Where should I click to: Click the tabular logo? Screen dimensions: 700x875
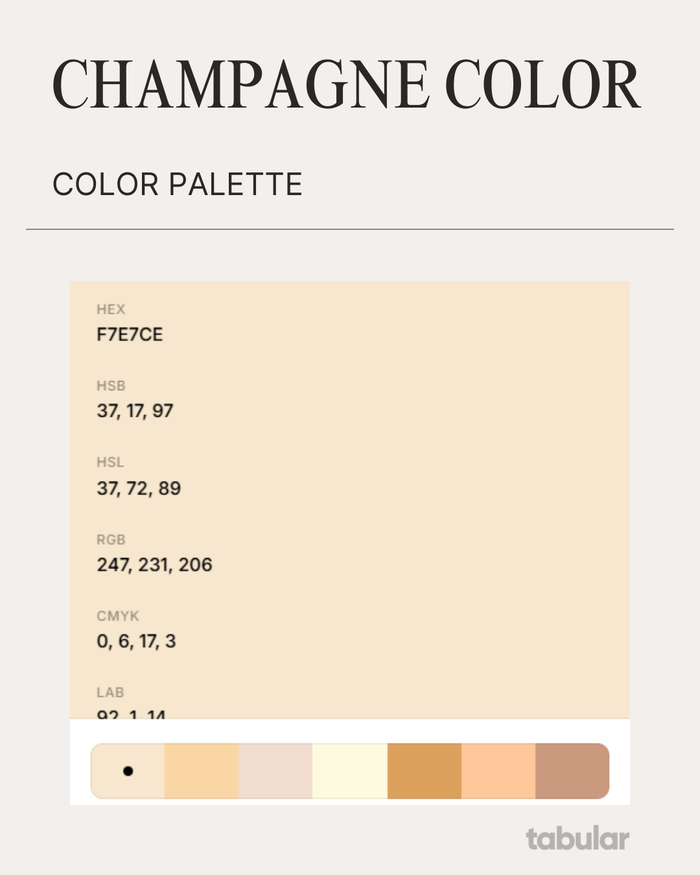coord(578,839)
